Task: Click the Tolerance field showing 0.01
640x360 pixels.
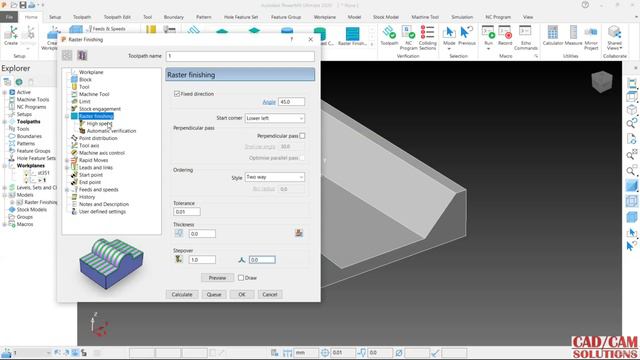Action: click(187, 212)
